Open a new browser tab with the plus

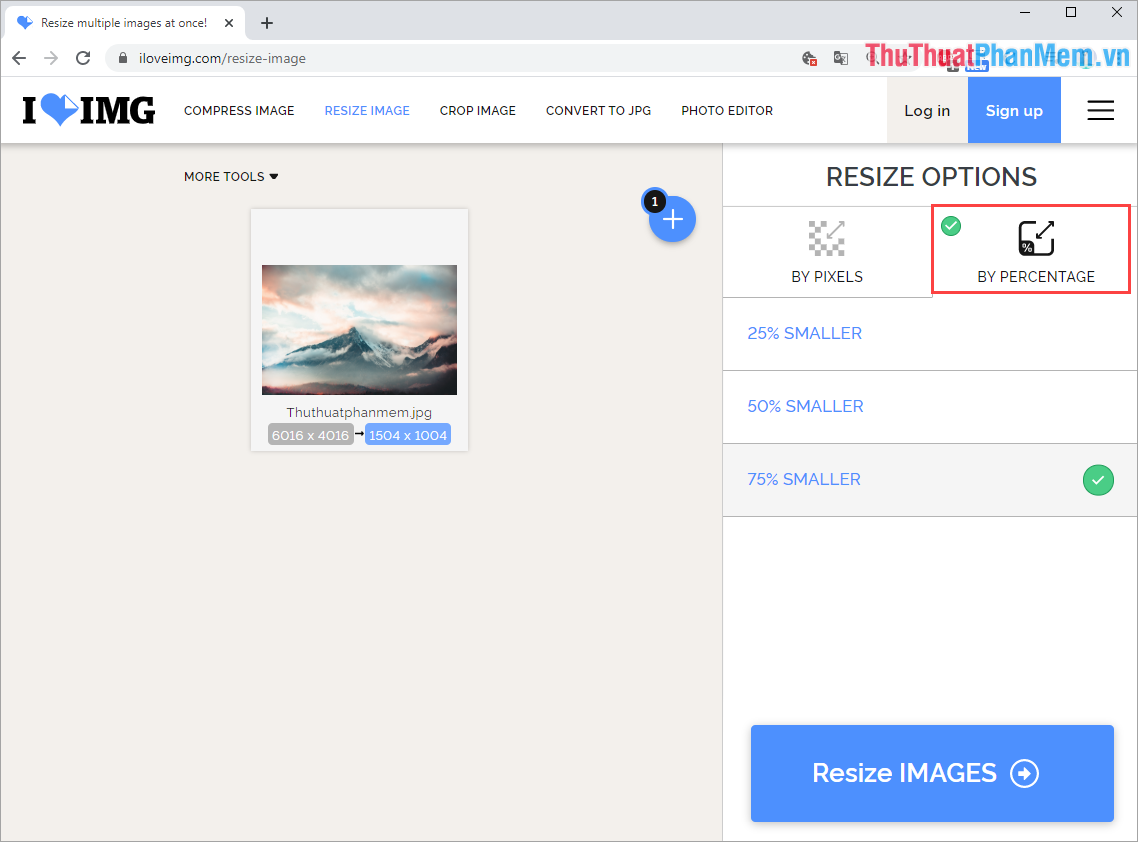[266, 22]
